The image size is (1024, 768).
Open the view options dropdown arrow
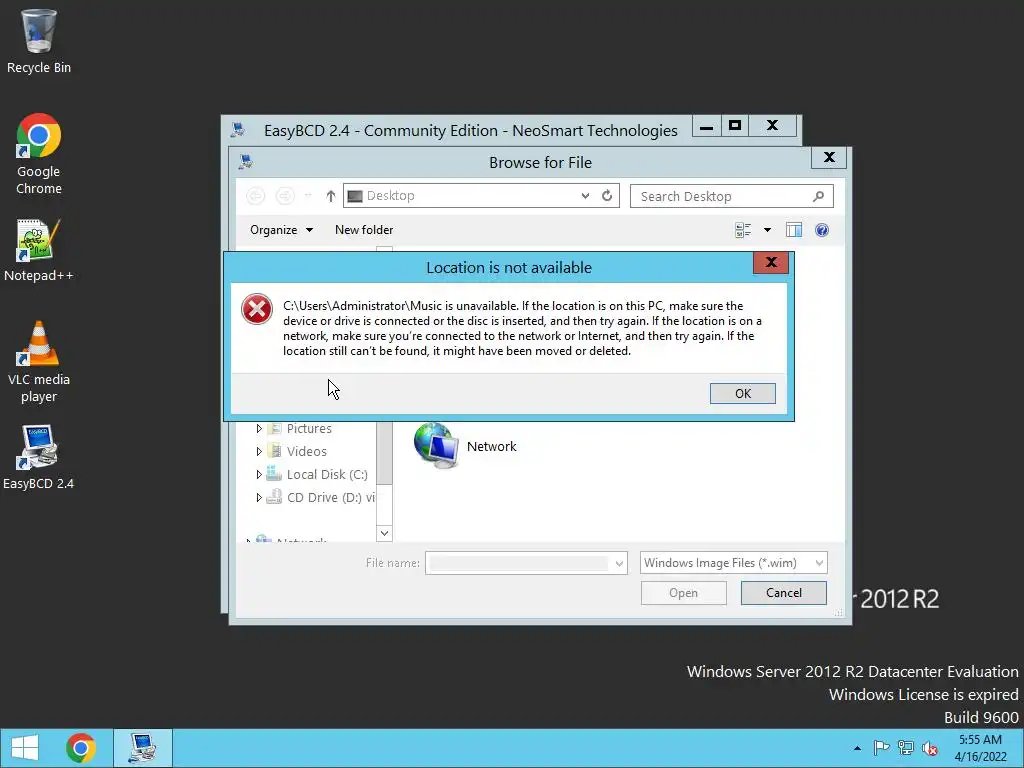point(767,230)
